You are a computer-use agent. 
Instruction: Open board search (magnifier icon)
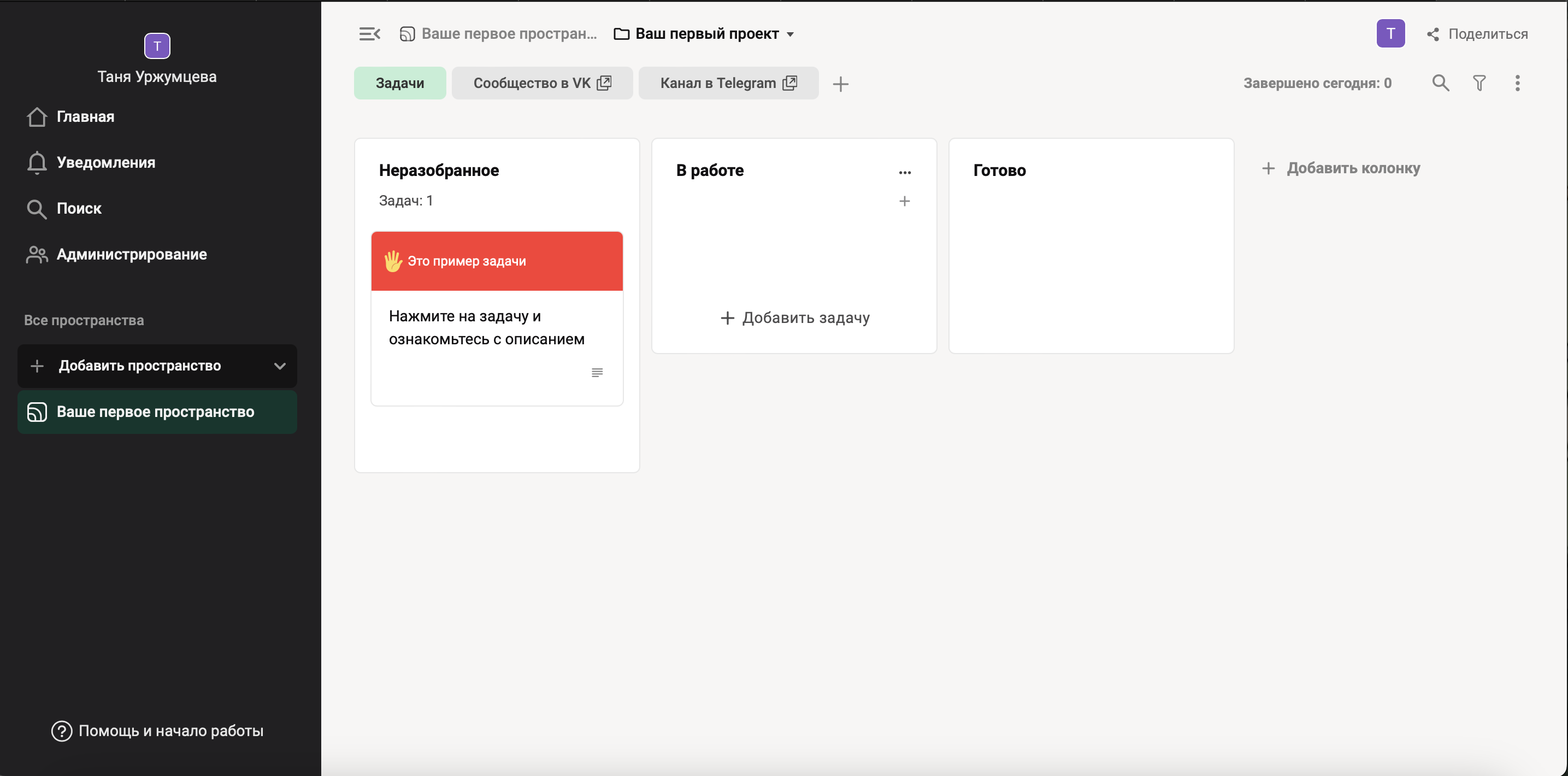click(x=1440, y=83)
